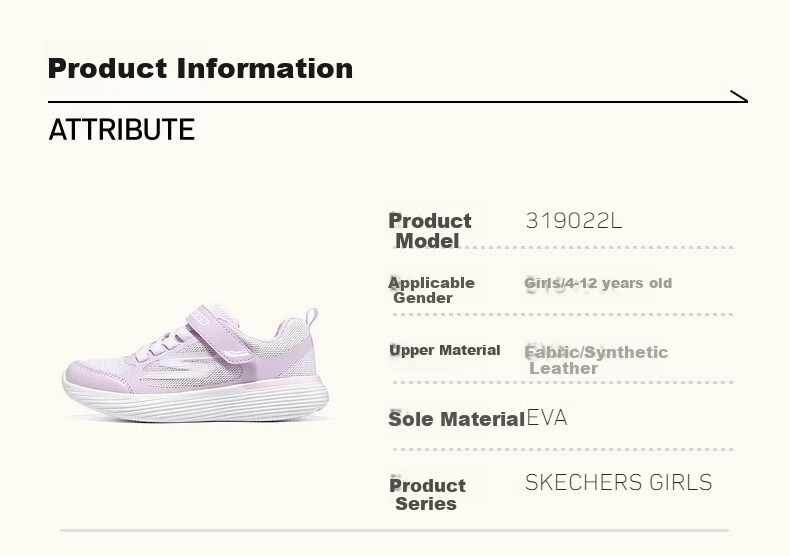Click the Product Information heading
This screenshot has width=790, height=556.
pyautogui.click(x=200, y=68)
